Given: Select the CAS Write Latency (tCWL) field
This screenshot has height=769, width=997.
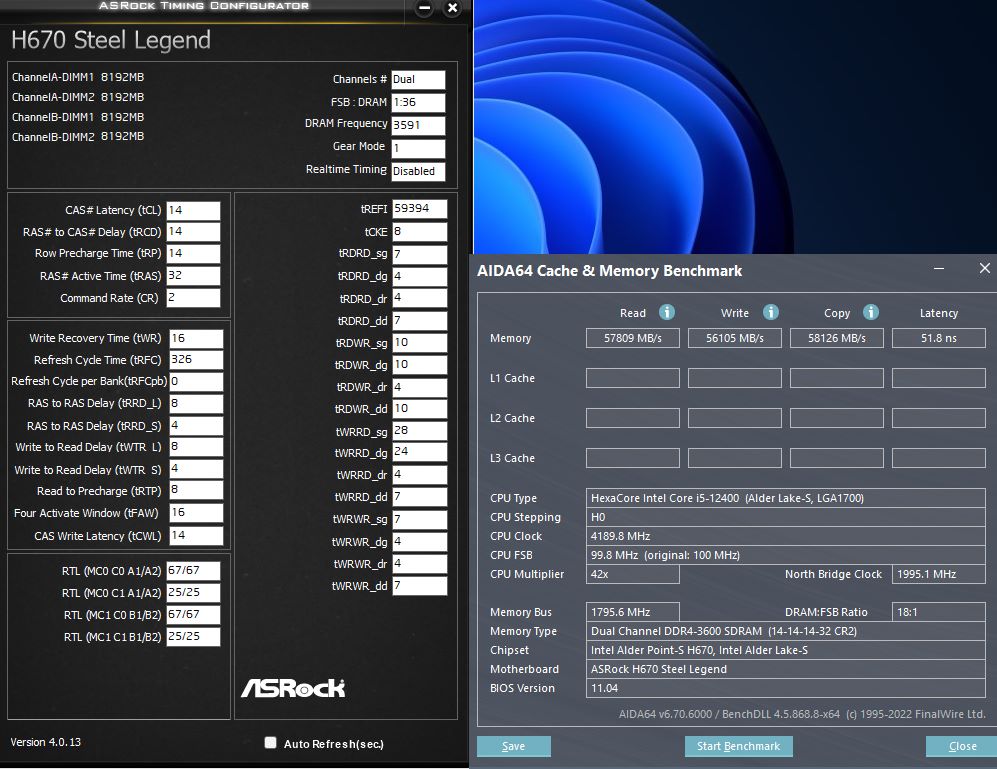Looking at the screenshot, I should (x=196, y=536).
